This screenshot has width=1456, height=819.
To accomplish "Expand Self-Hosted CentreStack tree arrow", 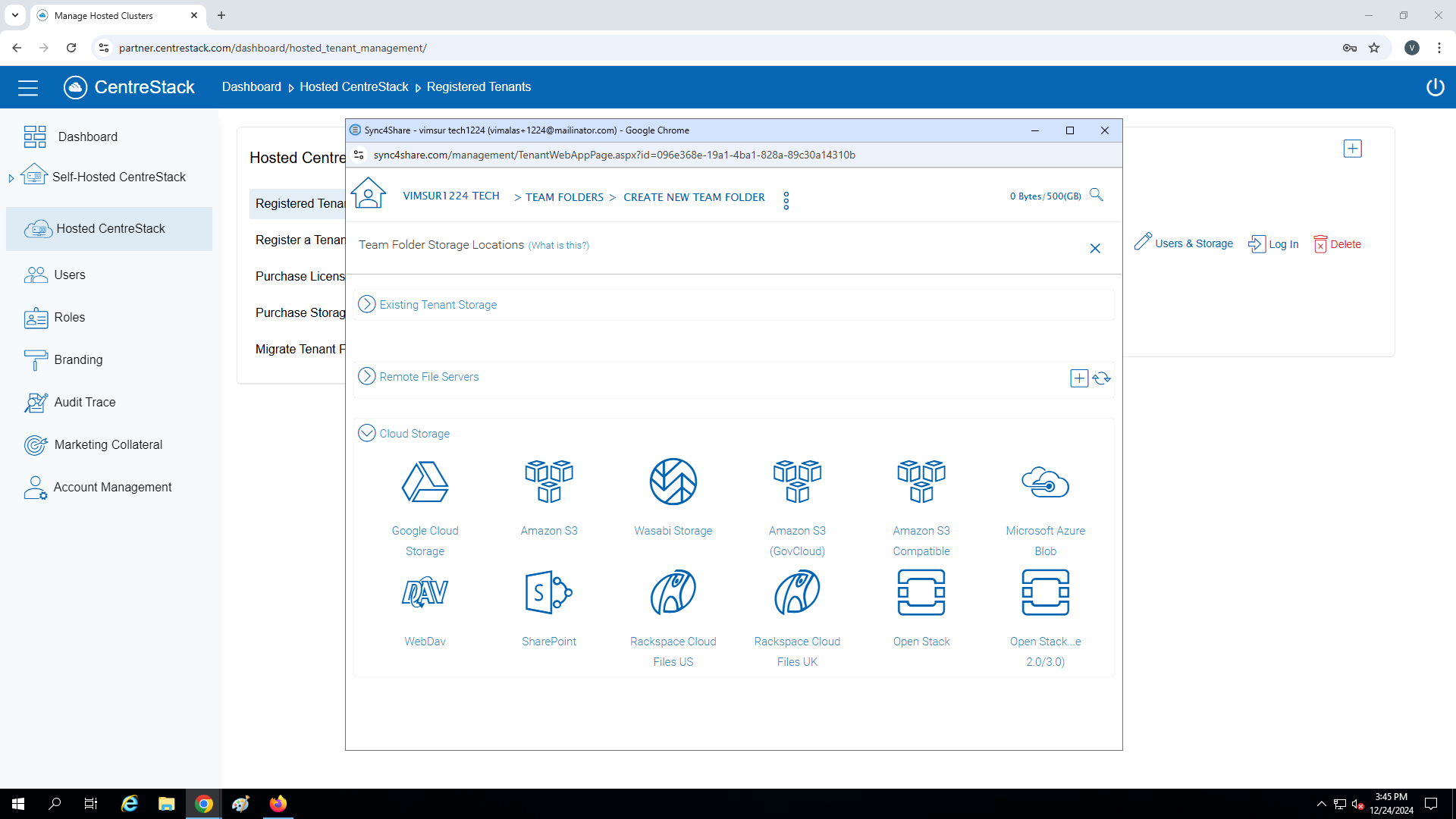I will click(11, 178).
